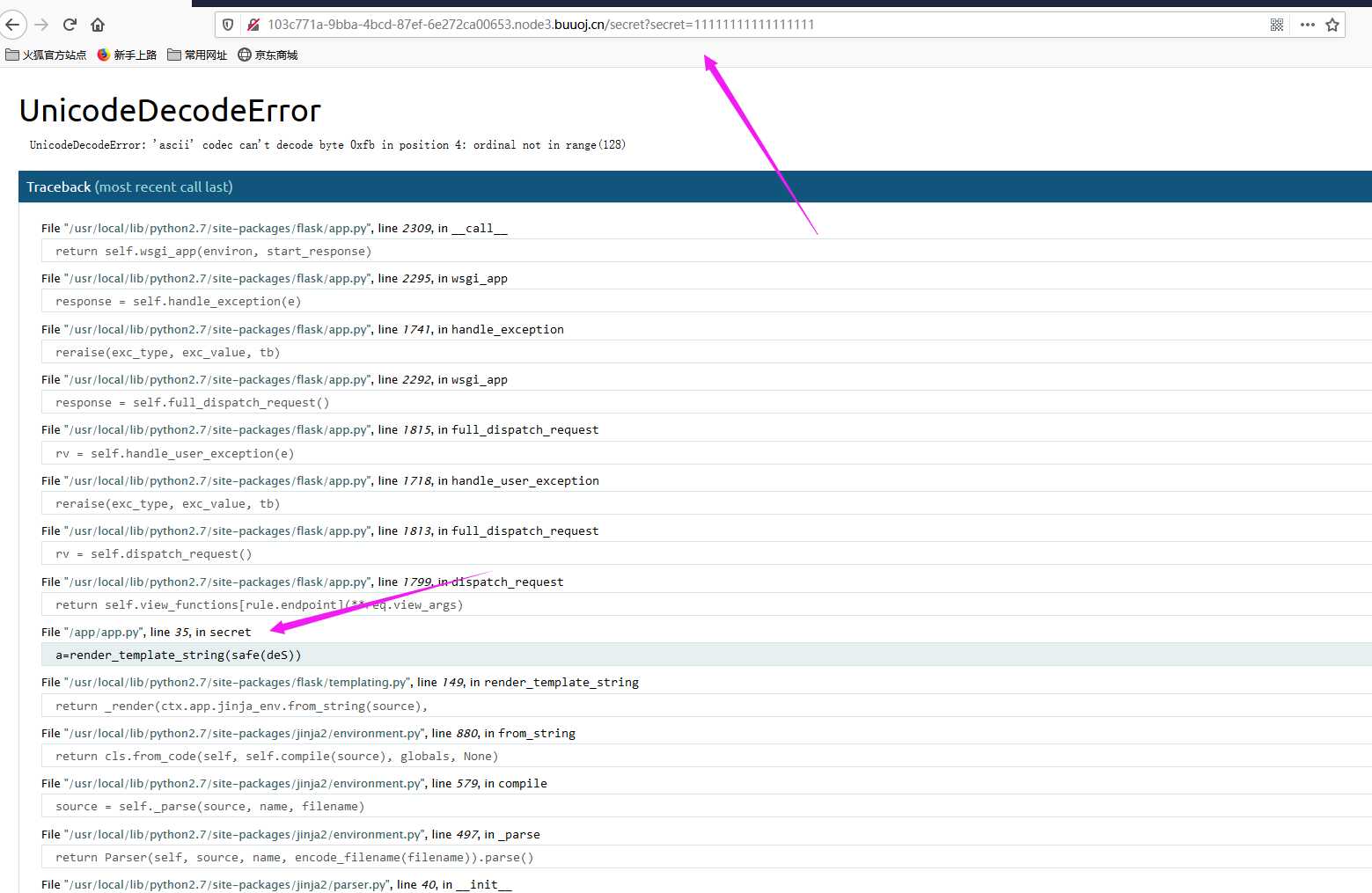Select the environment.py line 497 _parse frame
Image resolution: width=1372 pixels, height=893 pixels.
coord(290,834)
